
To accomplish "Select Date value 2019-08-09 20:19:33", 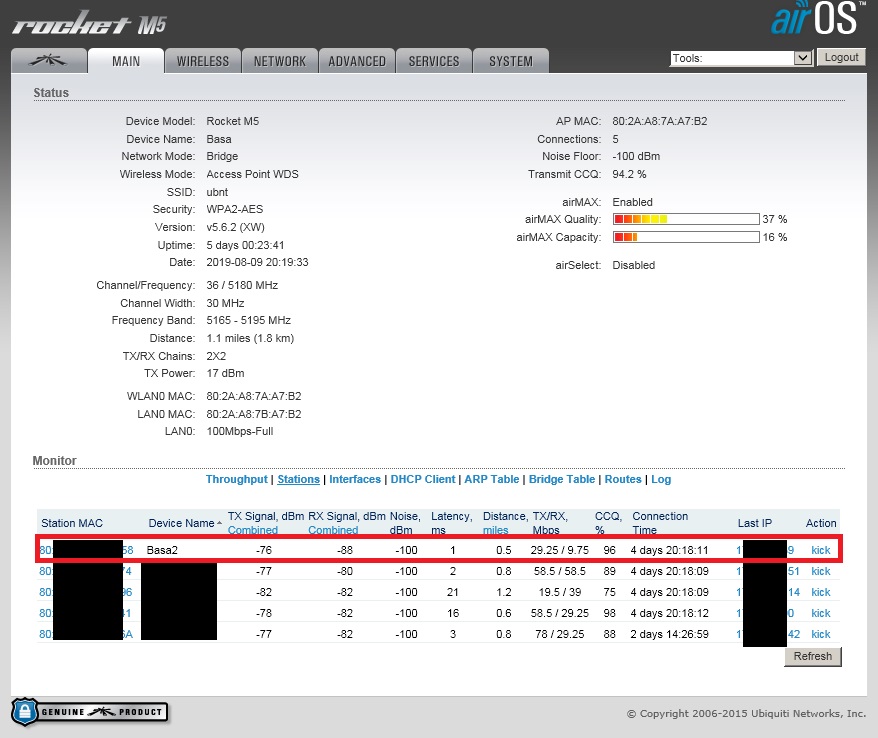I will (257, 262).
